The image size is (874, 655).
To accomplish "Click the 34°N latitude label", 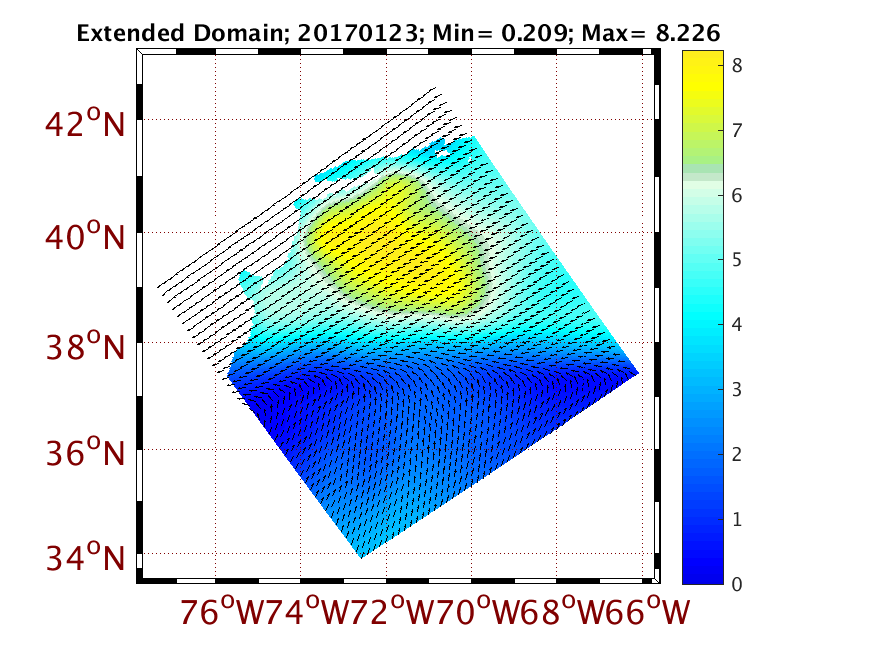I will [85, 557].
